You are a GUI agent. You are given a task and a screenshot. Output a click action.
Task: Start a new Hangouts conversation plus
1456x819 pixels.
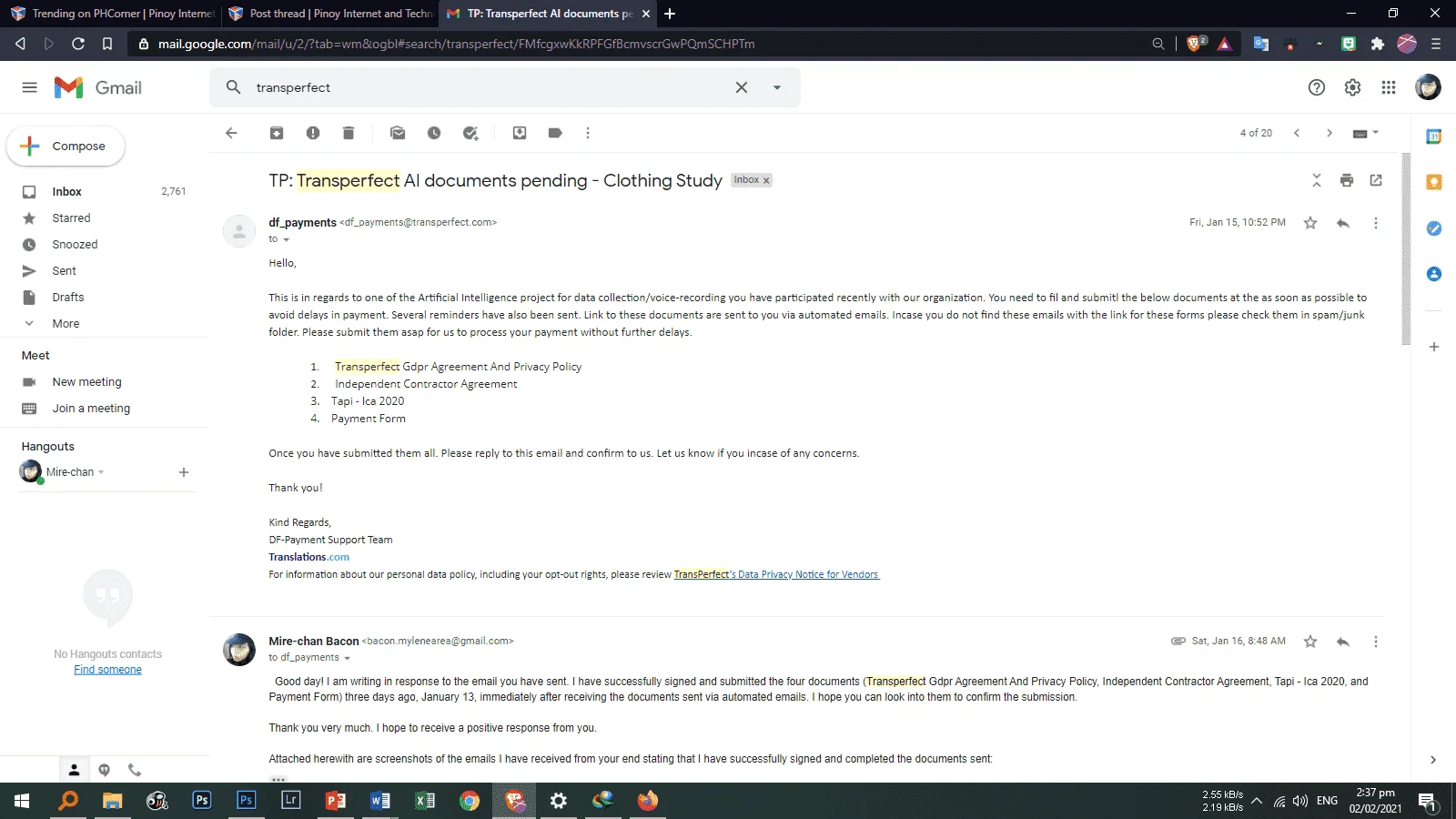tap(184, 472)
